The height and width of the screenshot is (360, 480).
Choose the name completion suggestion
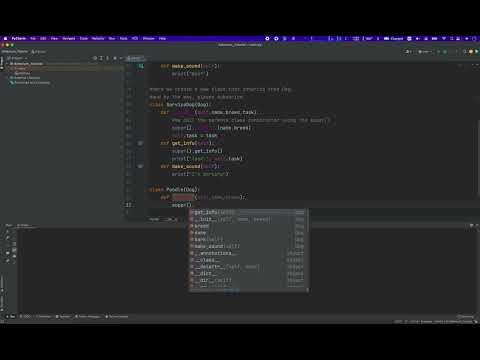tap(248, 233)
